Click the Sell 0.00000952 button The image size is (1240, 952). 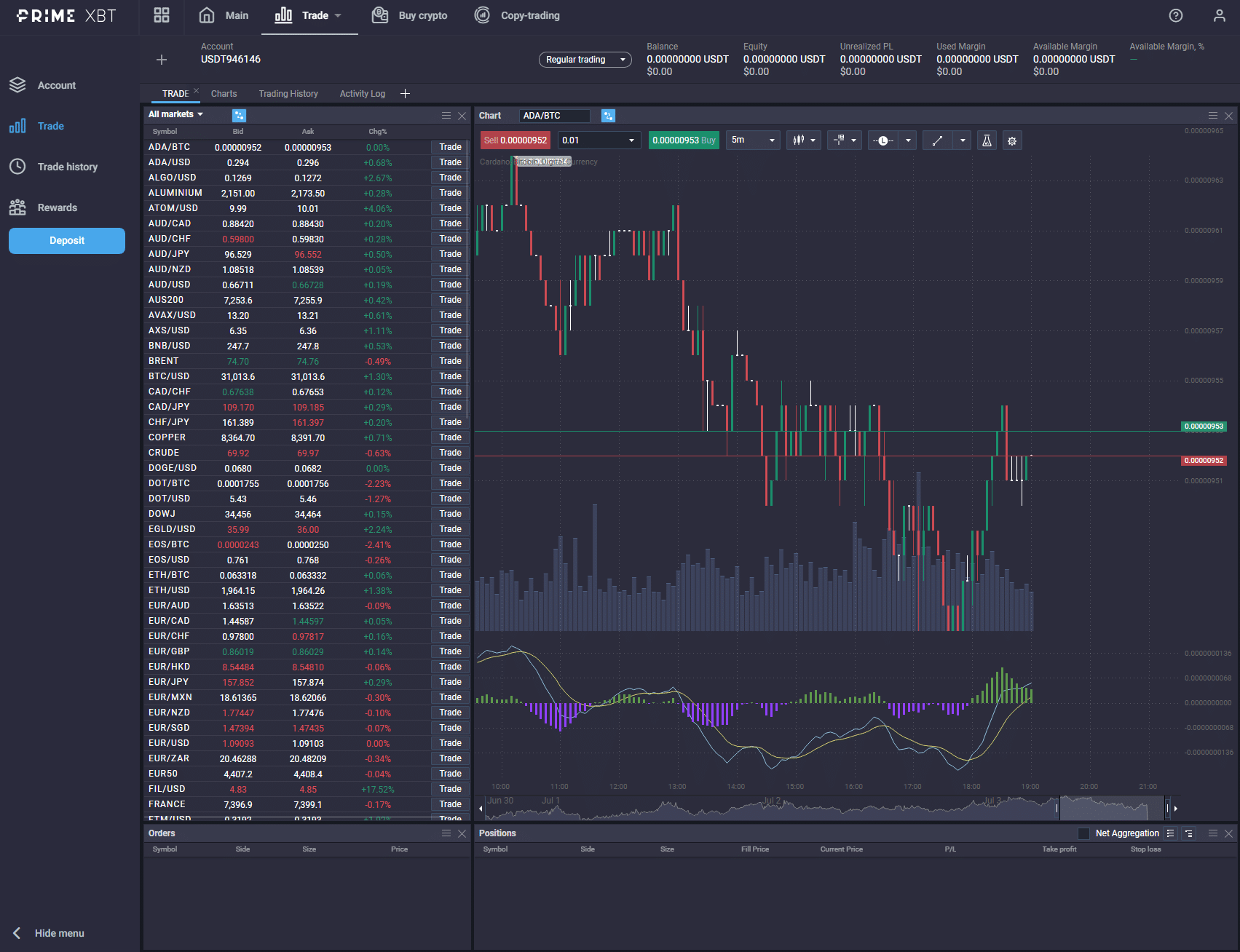(x=516, y=140)
